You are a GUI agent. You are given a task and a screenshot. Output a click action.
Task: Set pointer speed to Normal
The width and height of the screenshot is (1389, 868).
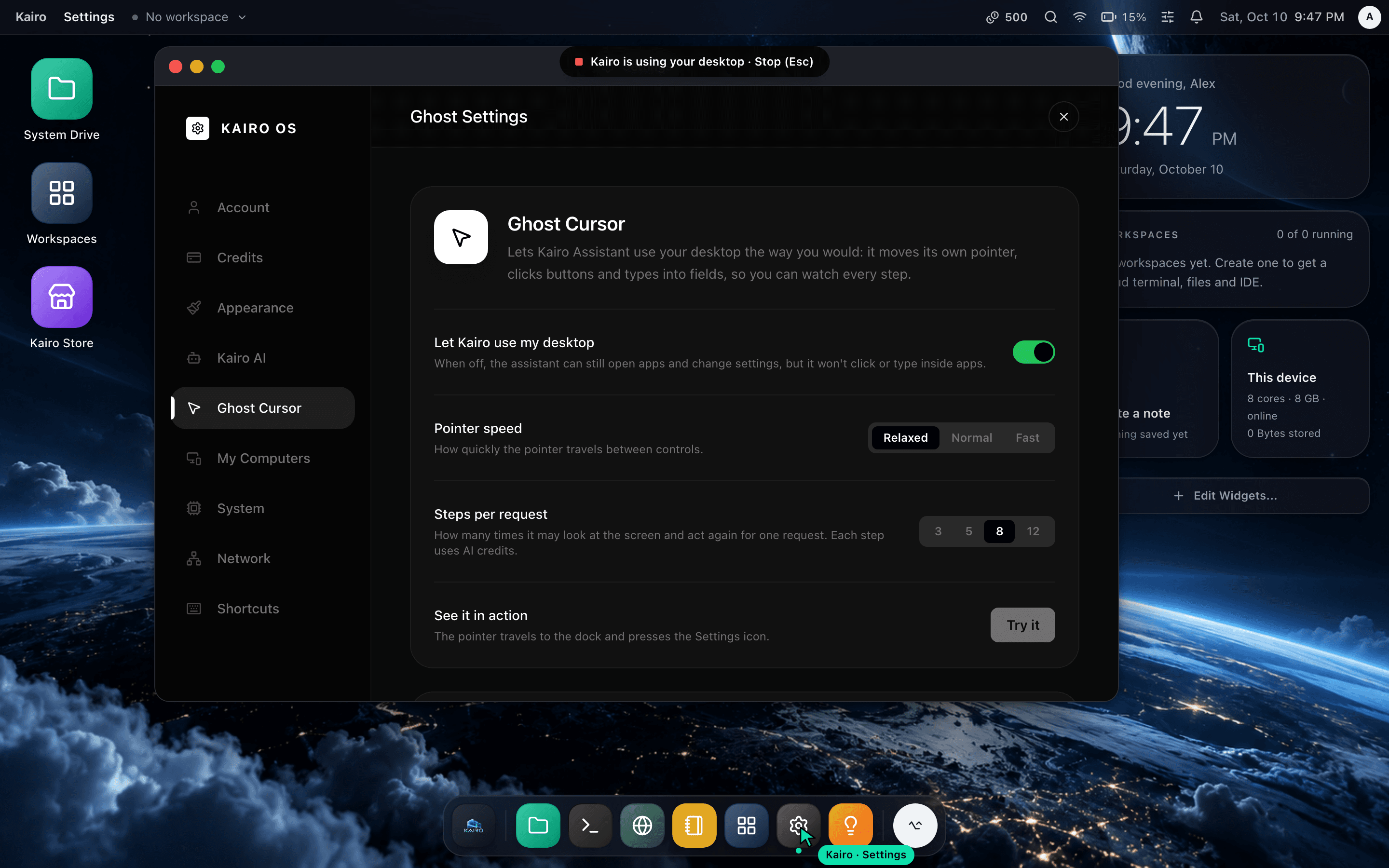coord(971,438)
